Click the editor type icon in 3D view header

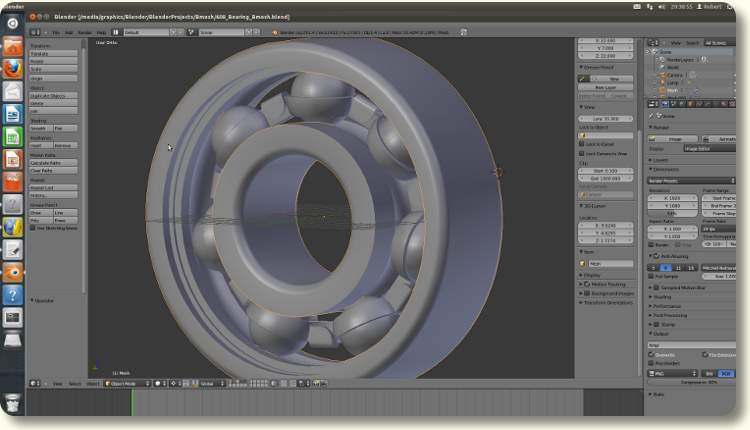tap(31, 383)
